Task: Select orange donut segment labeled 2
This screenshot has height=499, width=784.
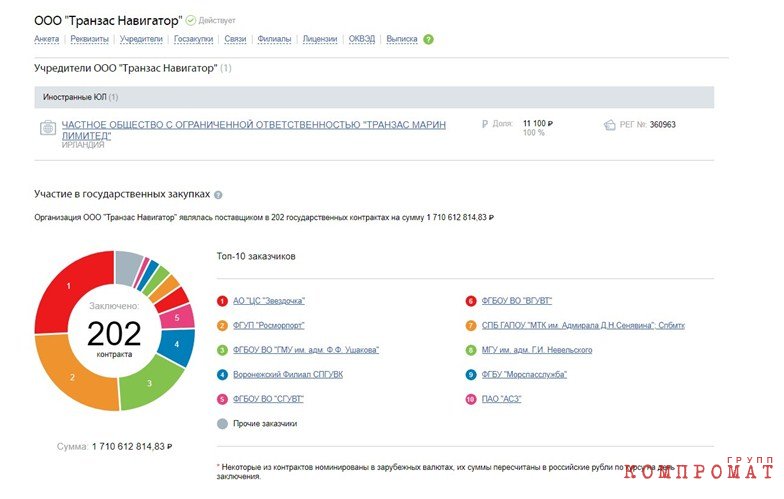Action: tap(70, 376)
